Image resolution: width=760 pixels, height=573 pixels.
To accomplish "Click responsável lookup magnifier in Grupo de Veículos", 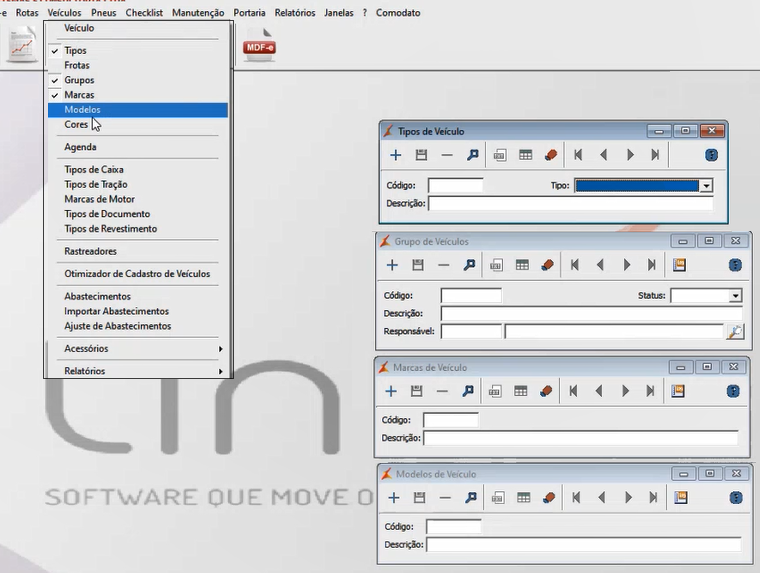I will coord(735,332).
